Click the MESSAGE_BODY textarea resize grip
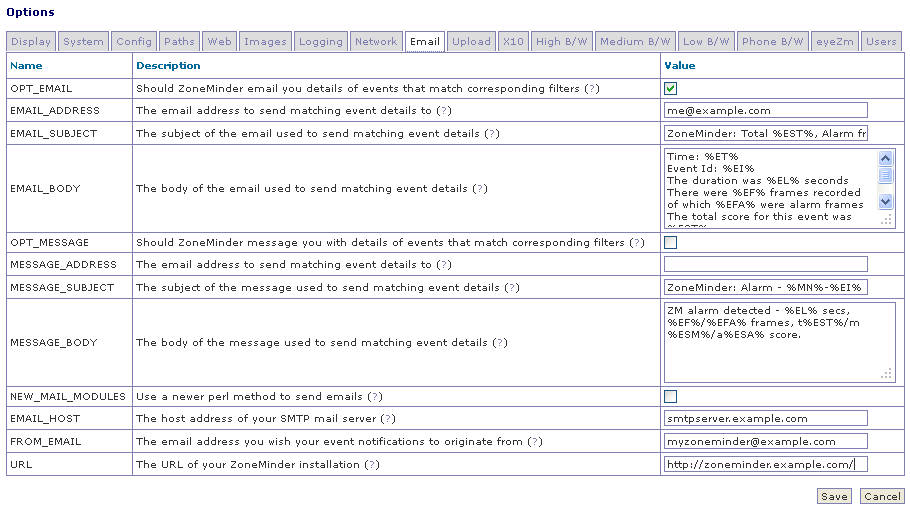Image resolution: width=910 pixels, height=510 pixels. 886,374
